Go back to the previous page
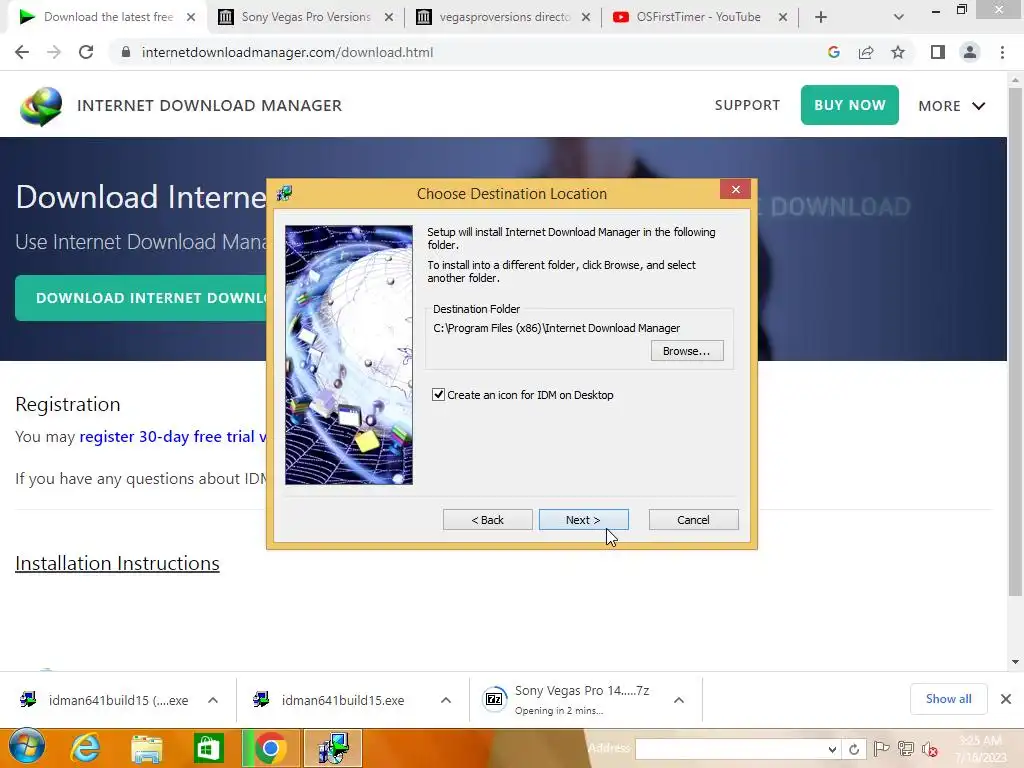 22,52
